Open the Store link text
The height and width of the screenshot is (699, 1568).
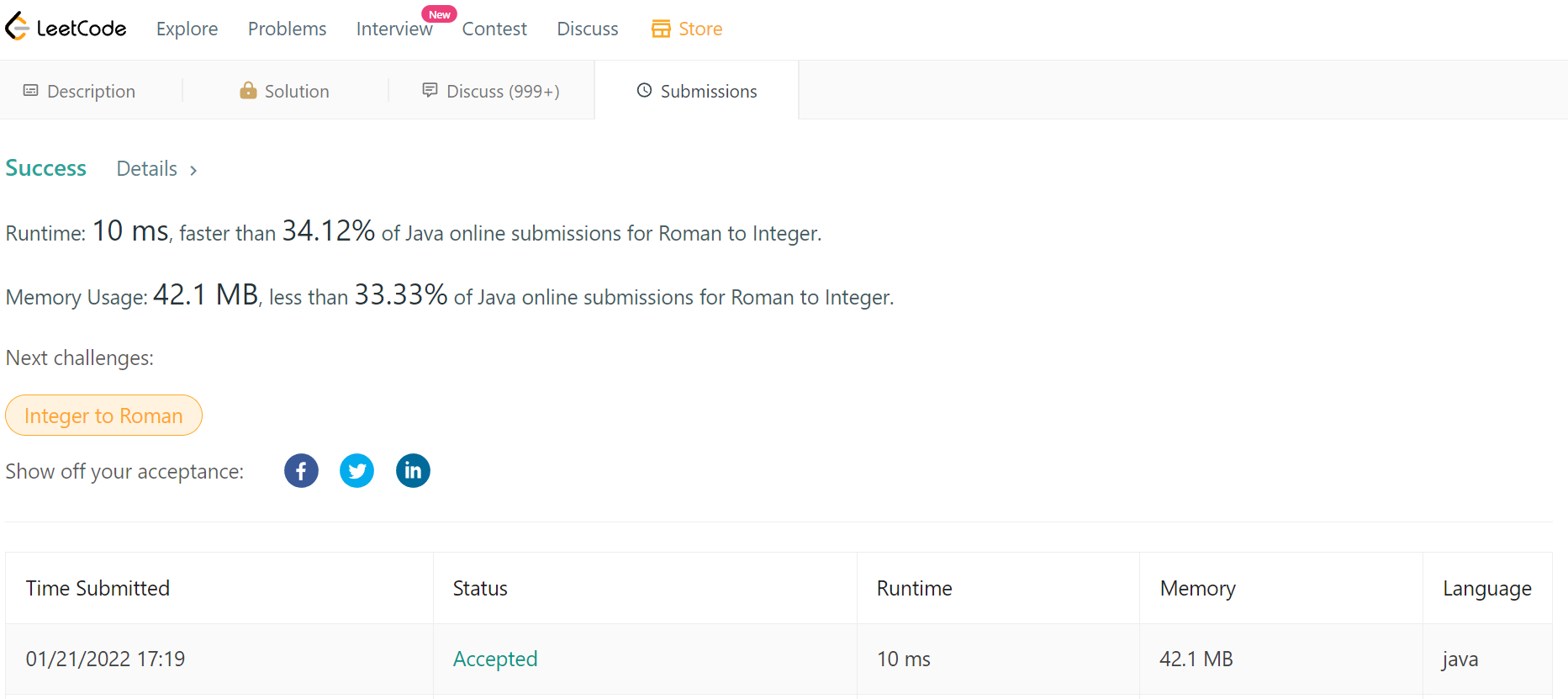pyautogui.click(x=700, y=29)
